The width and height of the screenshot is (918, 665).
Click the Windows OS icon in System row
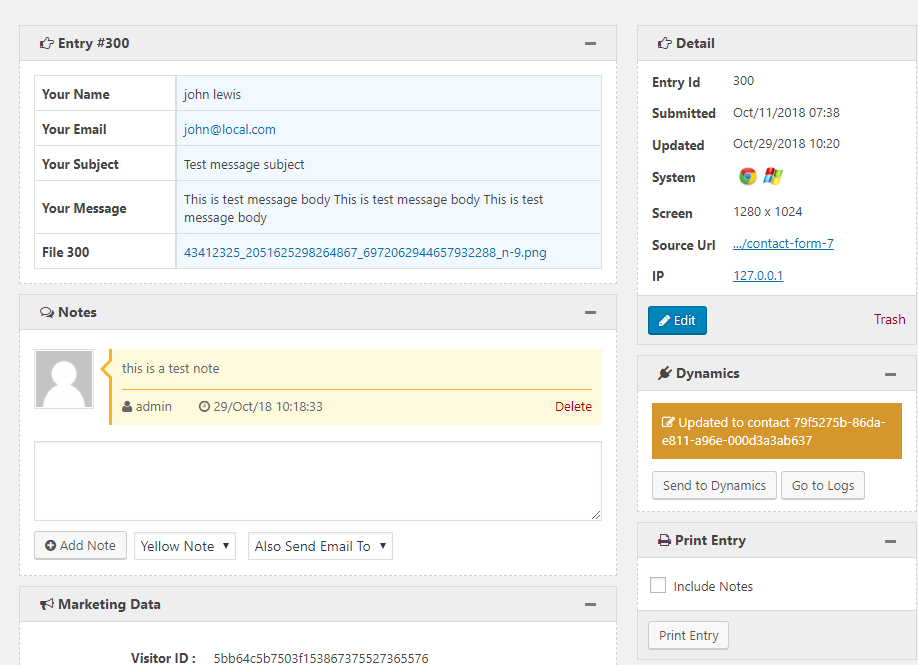(773, 176)
